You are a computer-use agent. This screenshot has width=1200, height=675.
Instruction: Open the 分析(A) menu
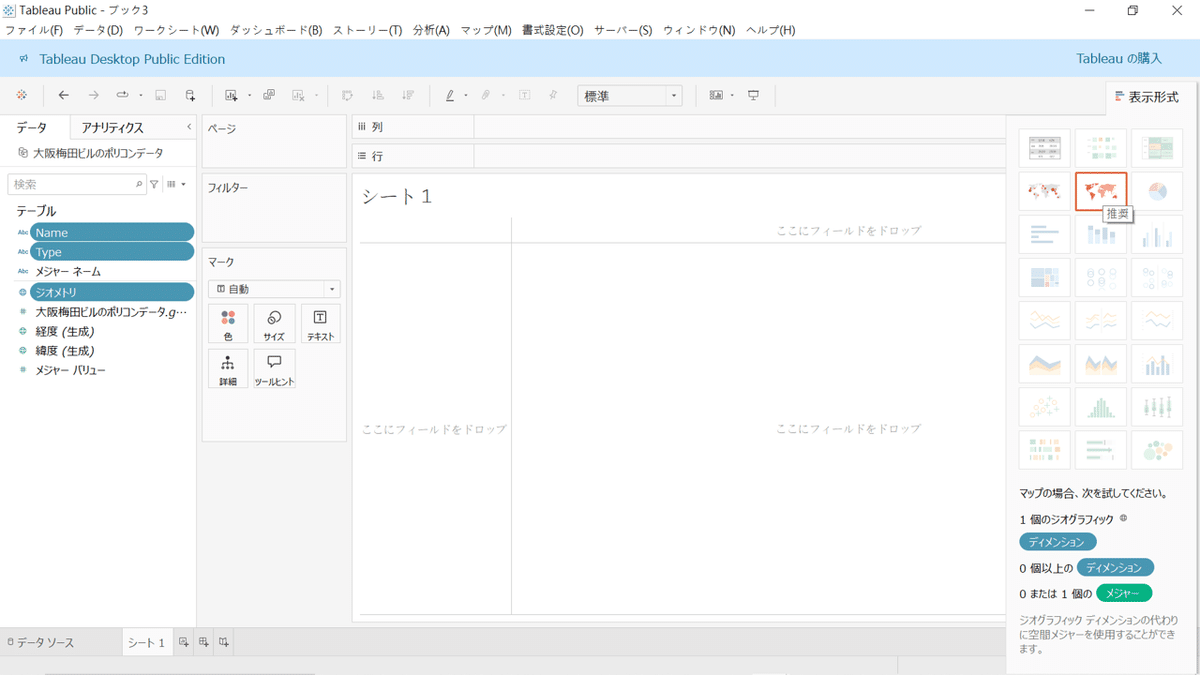point(431,30)
